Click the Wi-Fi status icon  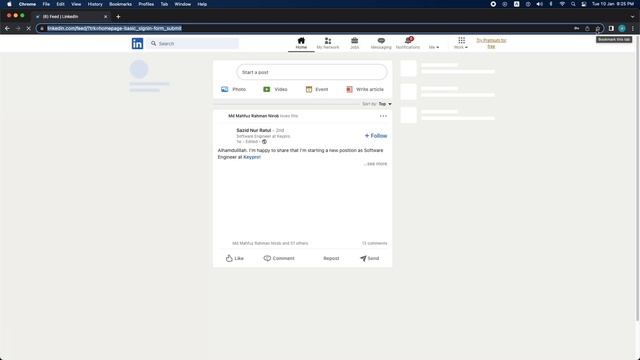tap(562, 4)
